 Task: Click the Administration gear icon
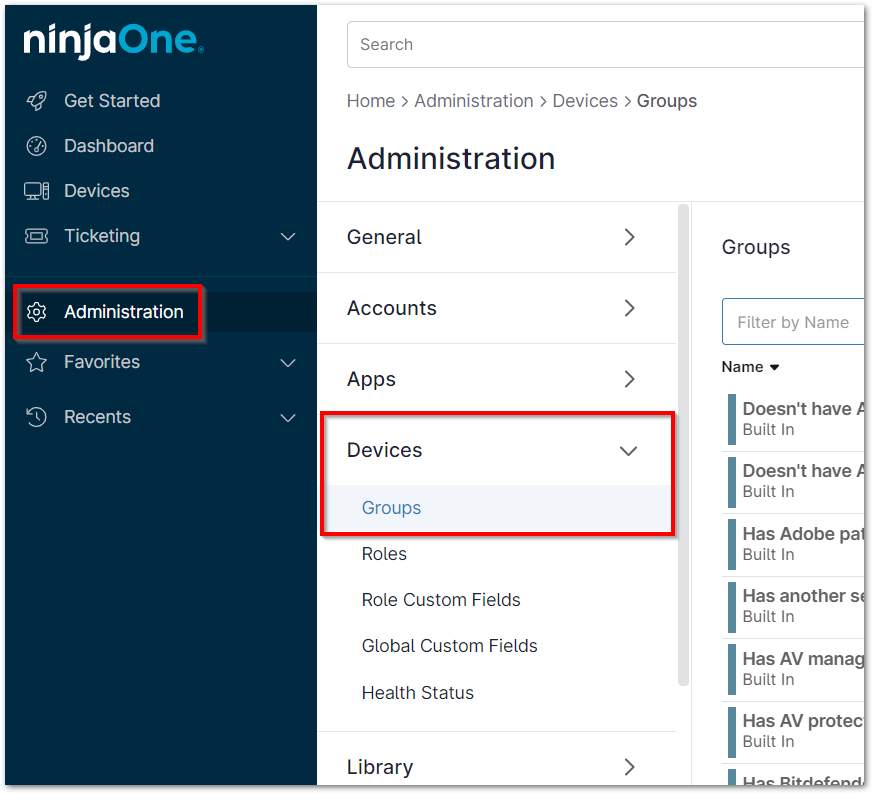click(x=37, y=312)
